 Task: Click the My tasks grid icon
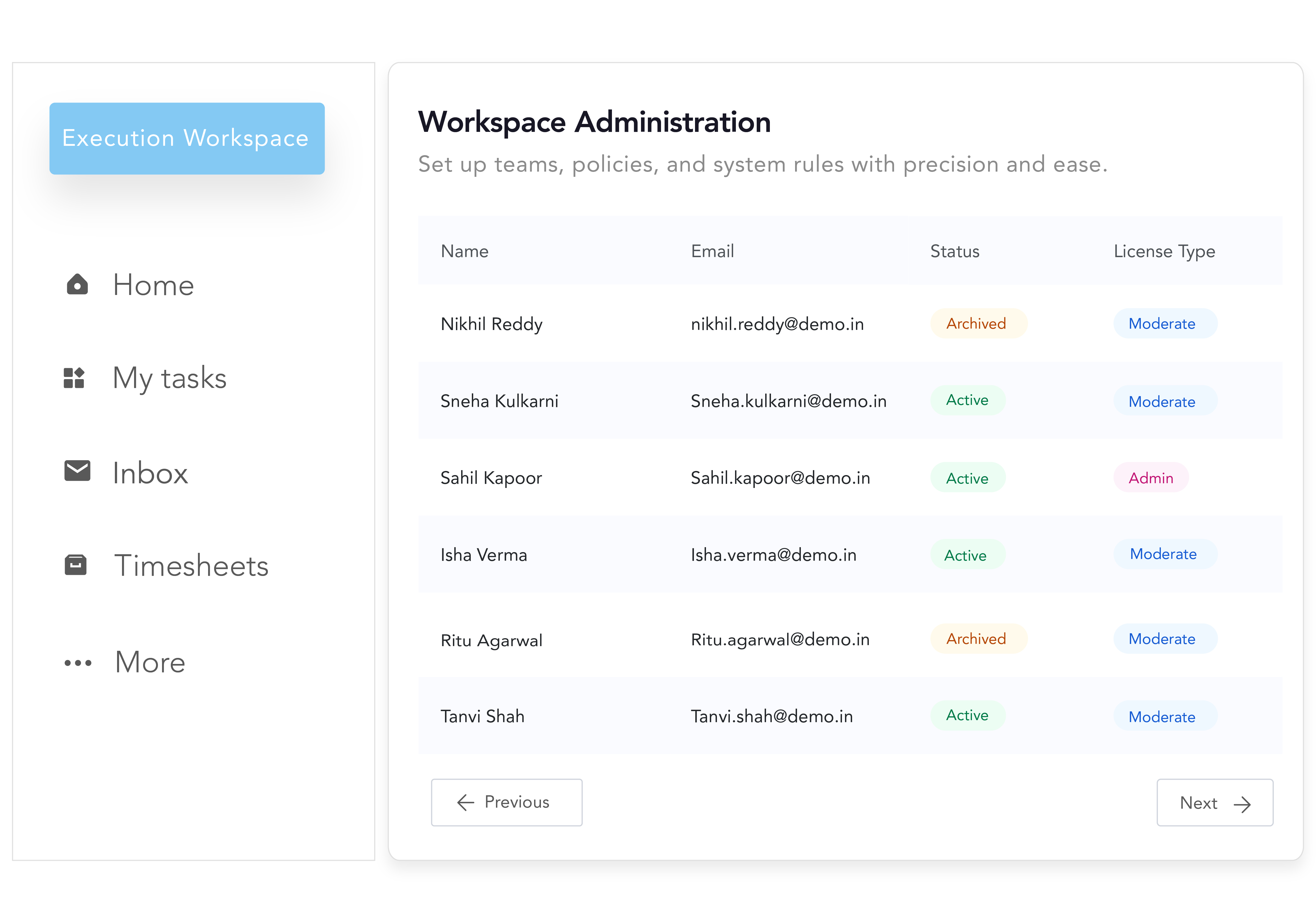74,378
